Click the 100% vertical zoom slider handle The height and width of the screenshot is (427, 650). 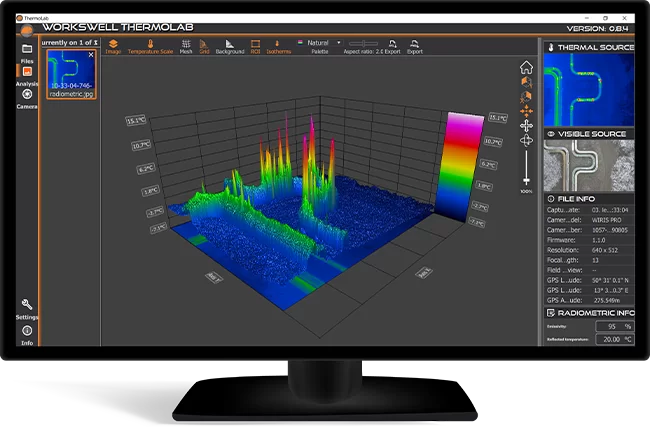(526, 181)
